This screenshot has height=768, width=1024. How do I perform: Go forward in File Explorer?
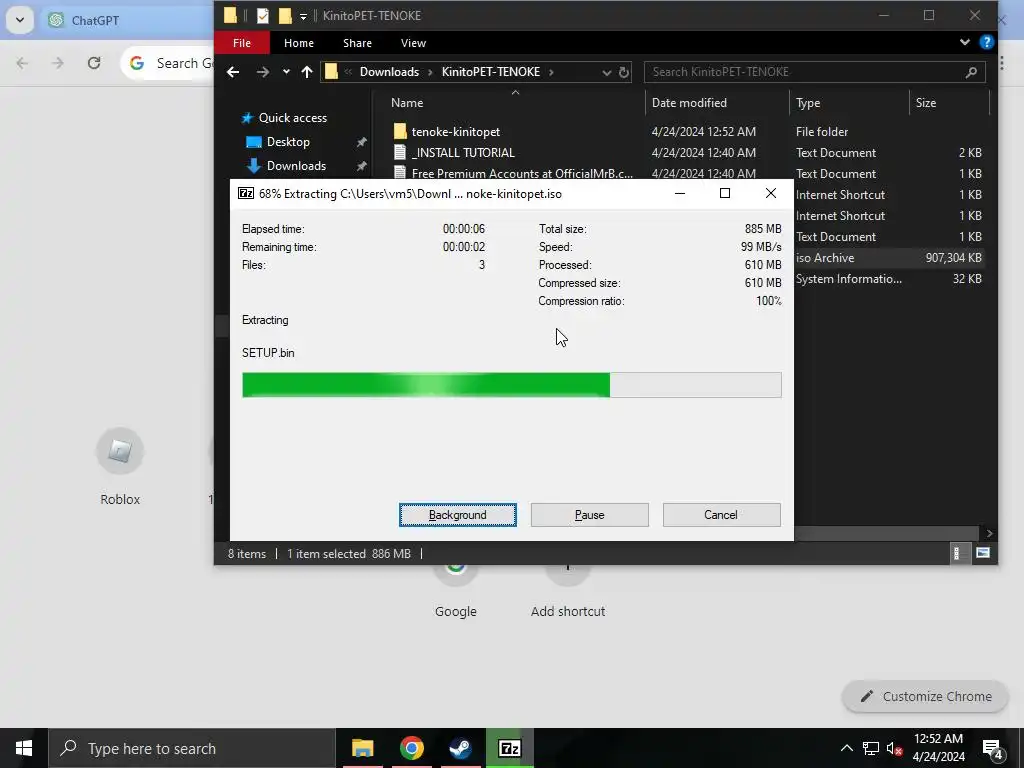click(263, 72)
